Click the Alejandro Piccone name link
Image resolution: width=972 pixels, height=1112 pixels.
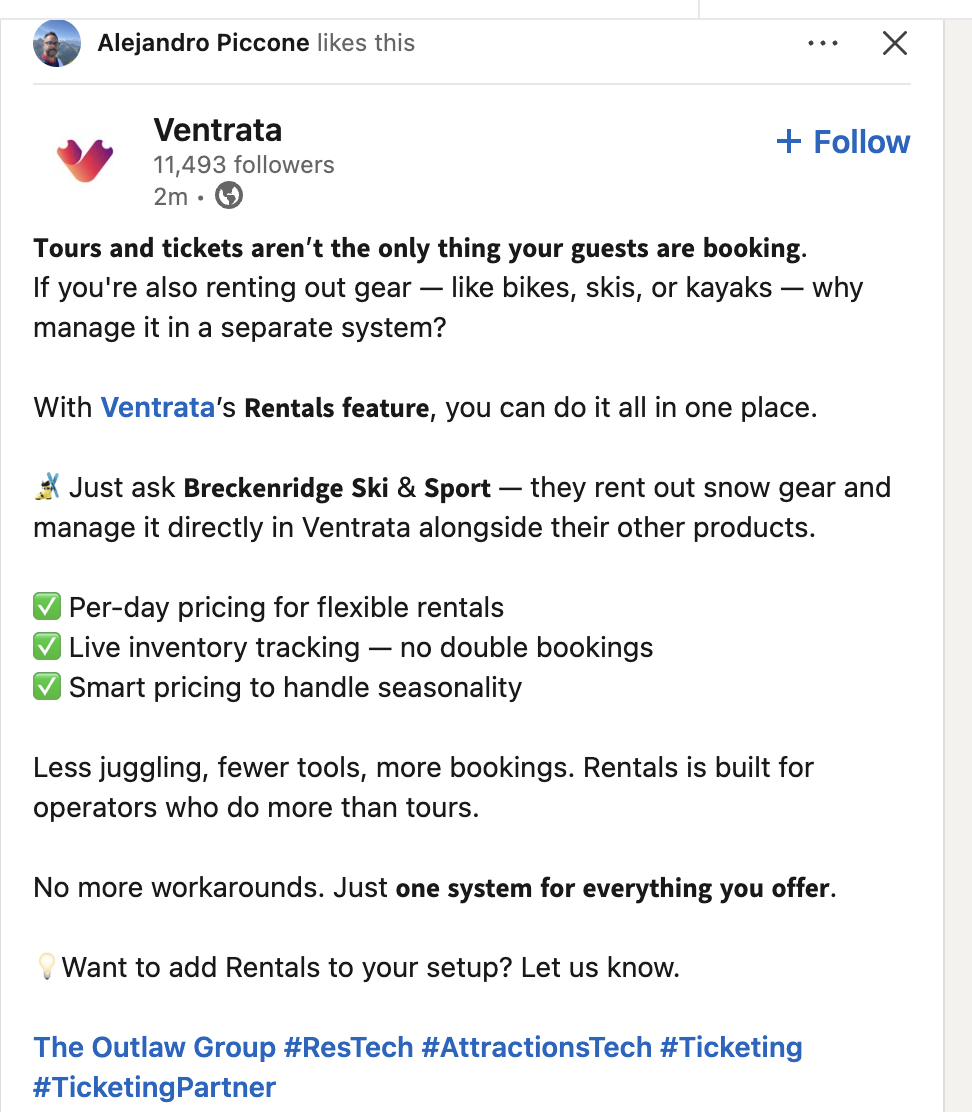coord(203,43)
